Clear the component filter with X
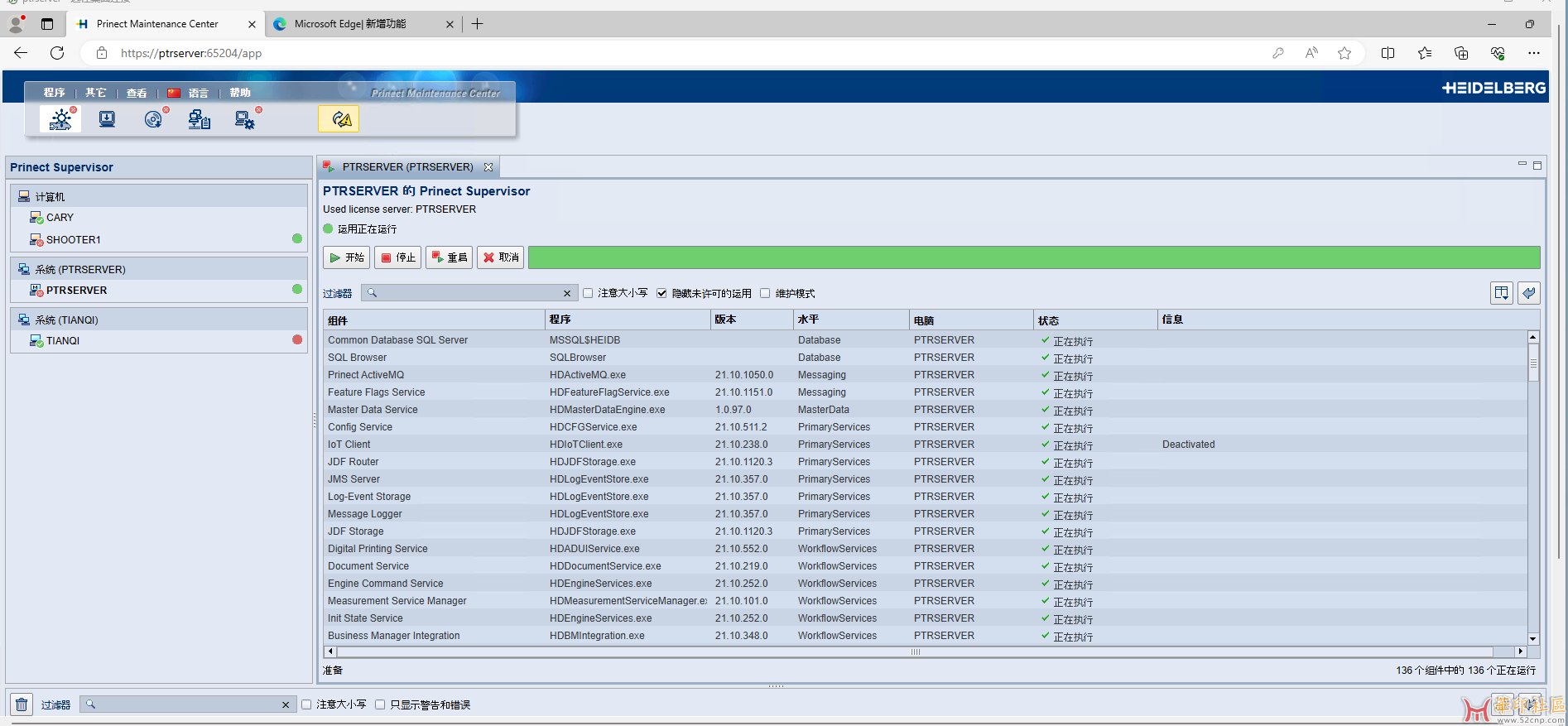 (x=567, y=293)
